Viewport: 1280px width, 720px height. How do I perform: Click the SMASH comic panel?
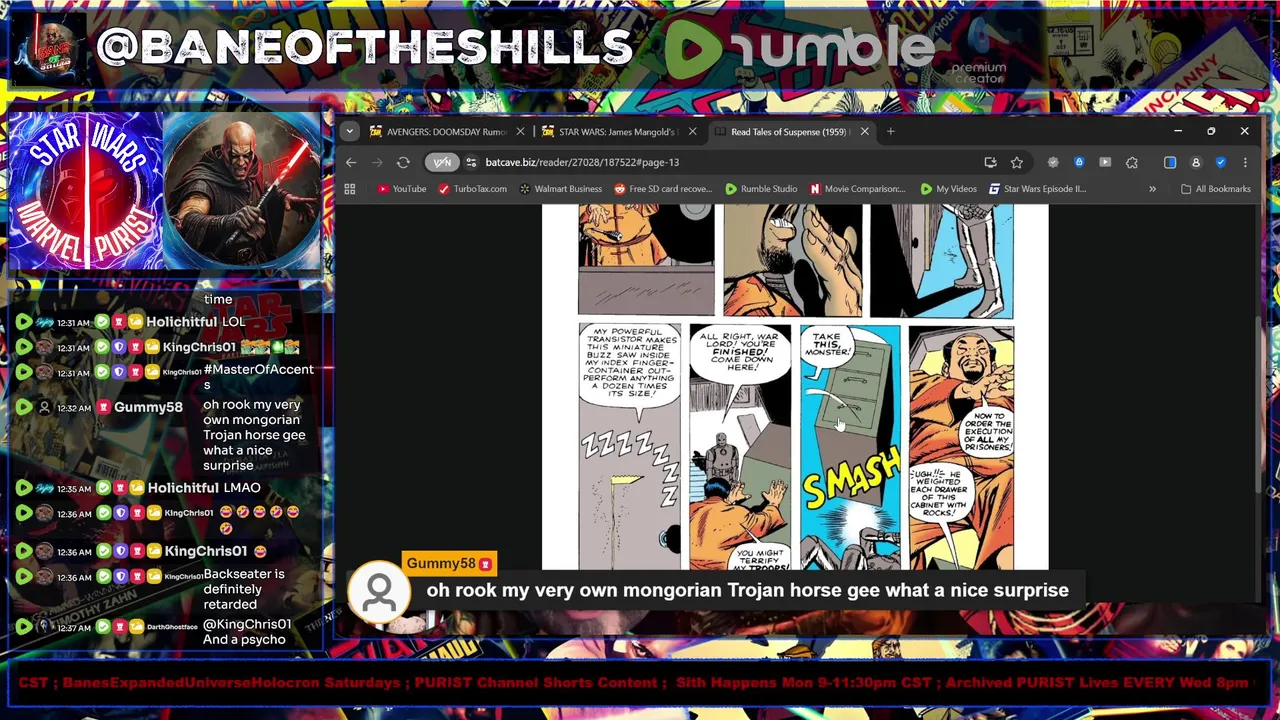tap(850, 447)
